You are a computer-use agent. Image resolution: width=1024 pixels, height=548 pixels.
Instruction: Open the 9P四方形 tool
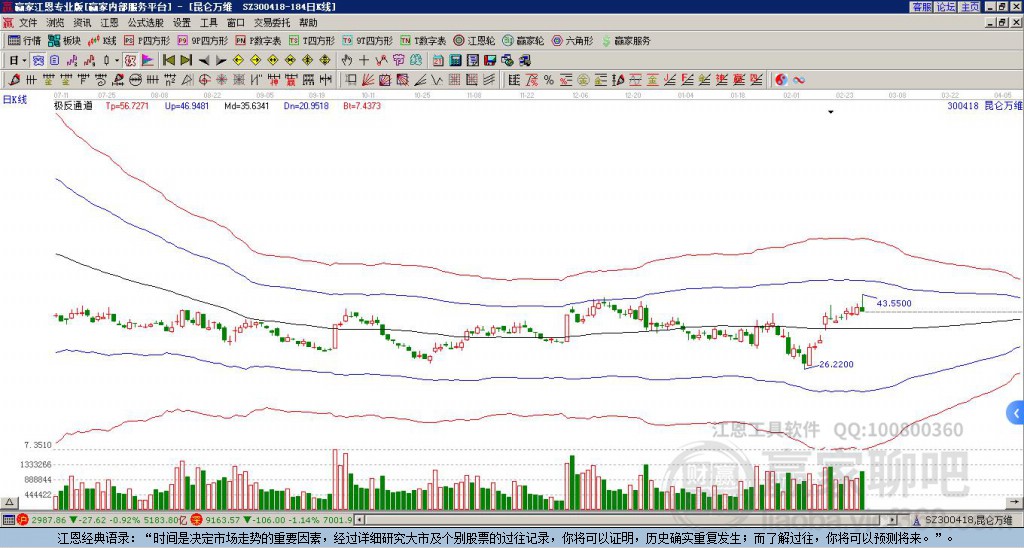(x=202, y=40)
